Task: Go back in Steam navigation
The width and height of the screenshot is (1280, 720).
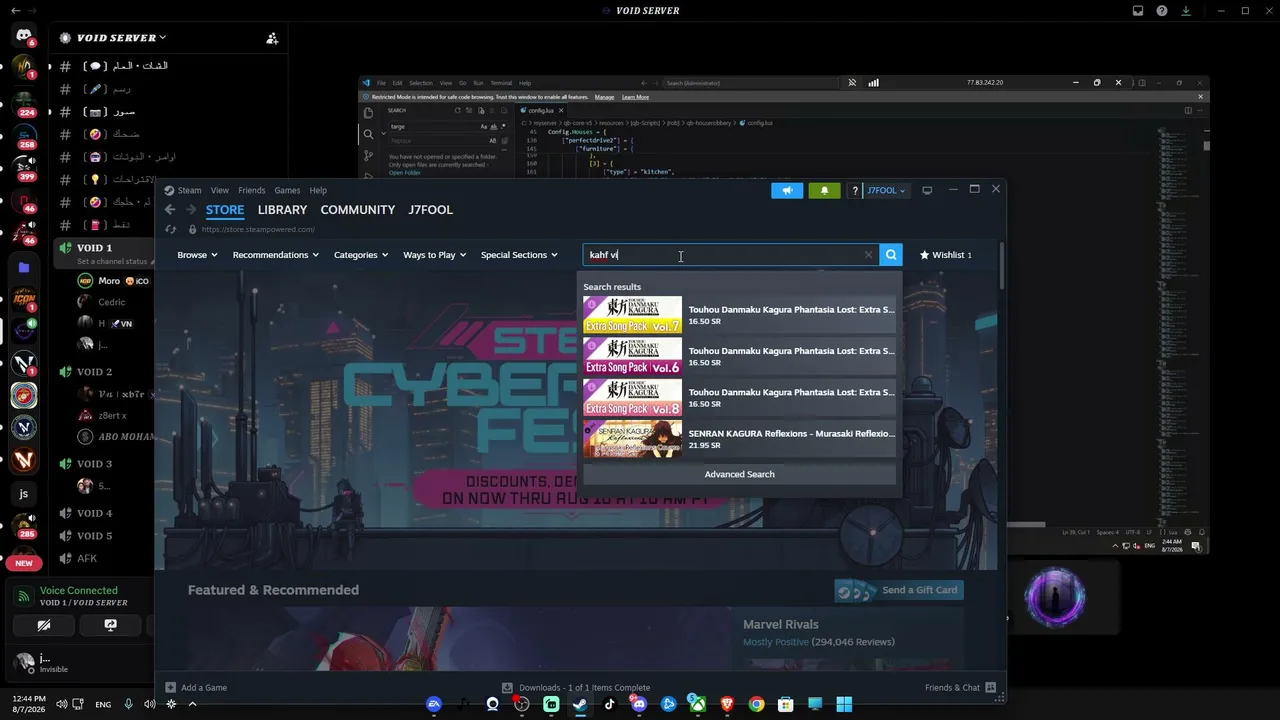Action: tap(170, 210)
